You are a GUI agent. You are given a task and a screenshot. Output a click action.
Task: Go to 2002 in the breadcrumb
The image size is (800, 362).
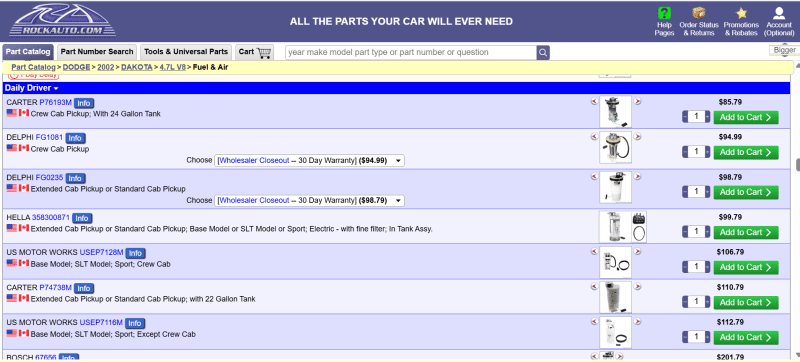pos(106,67)
